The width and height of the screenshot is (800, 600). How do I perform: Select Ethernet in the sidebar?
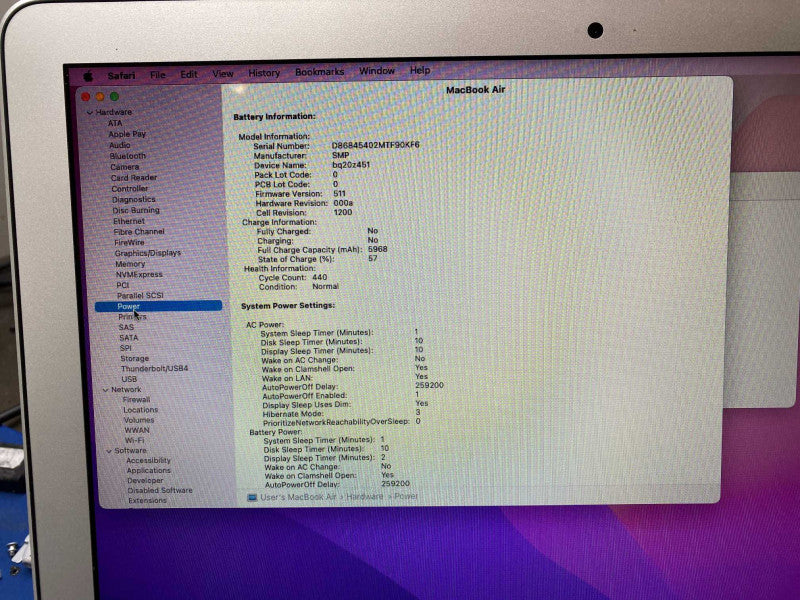(x=129, y=221)
